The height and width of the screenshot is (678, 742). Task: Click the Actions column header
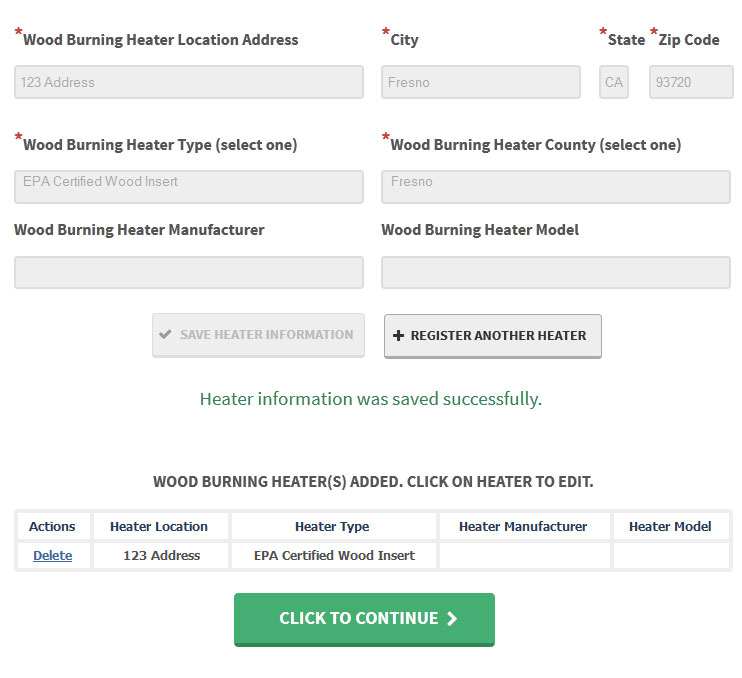point(52,527)
